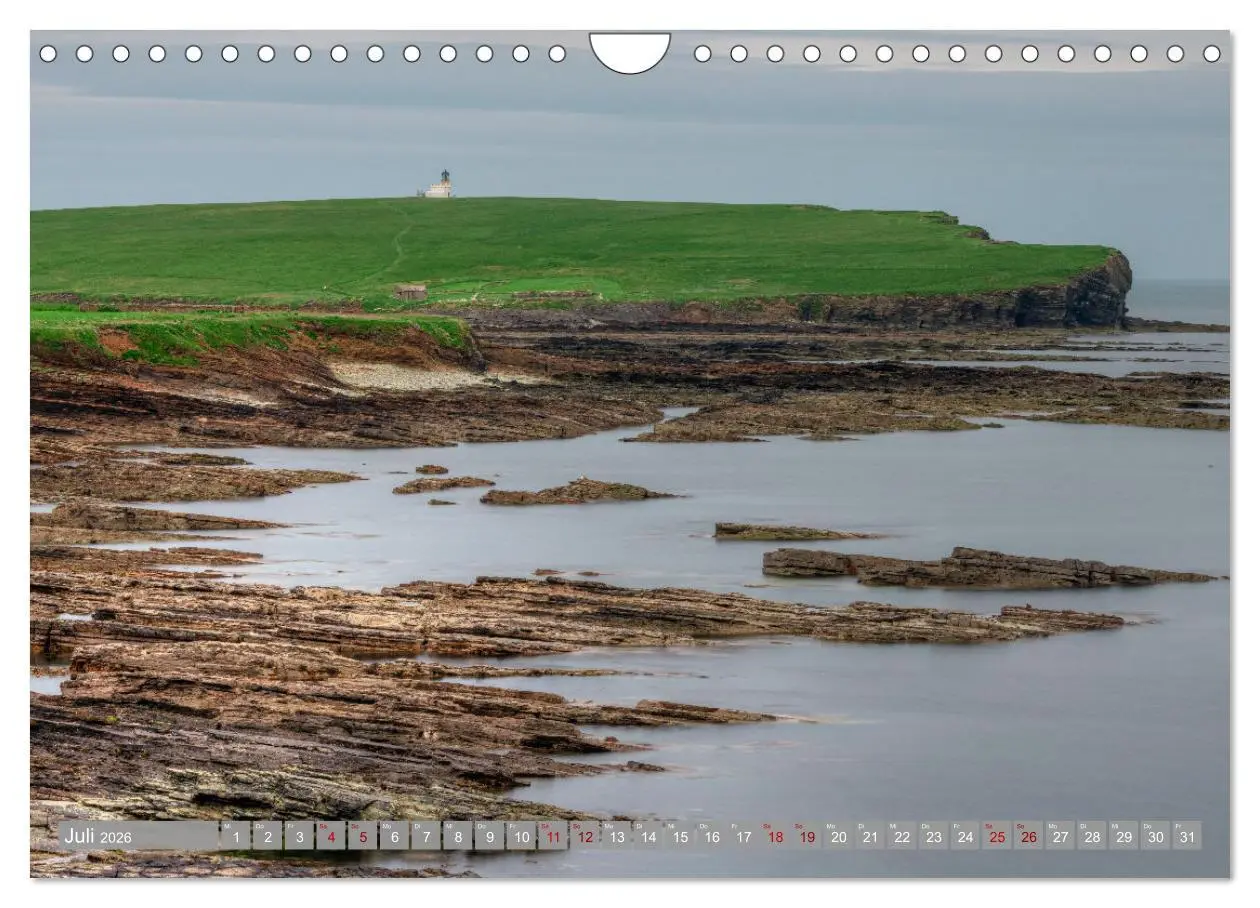
Task: Choose day 9 in the date row
Action: 489,836
